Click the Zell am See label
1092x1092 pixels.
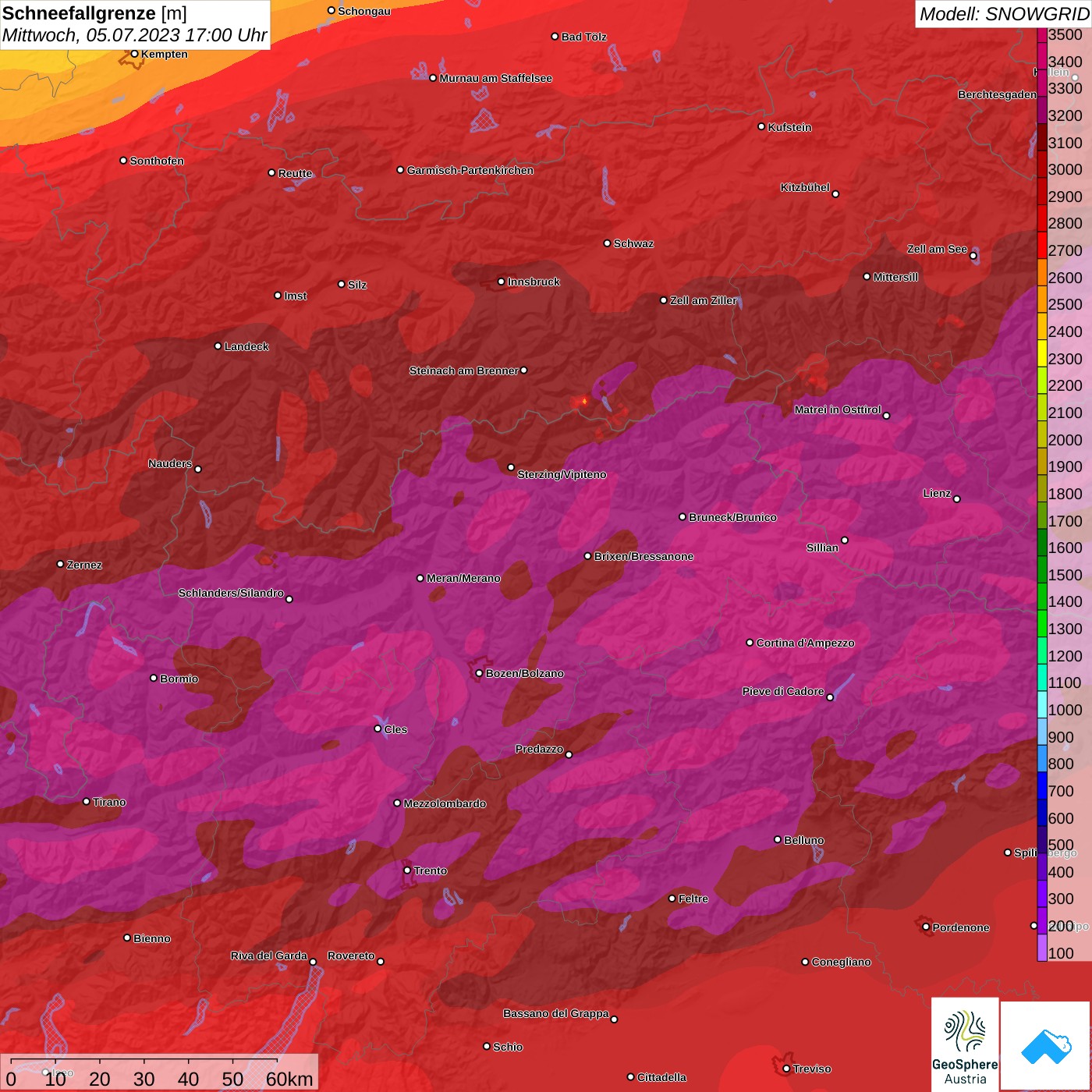(x=937, y=249)
